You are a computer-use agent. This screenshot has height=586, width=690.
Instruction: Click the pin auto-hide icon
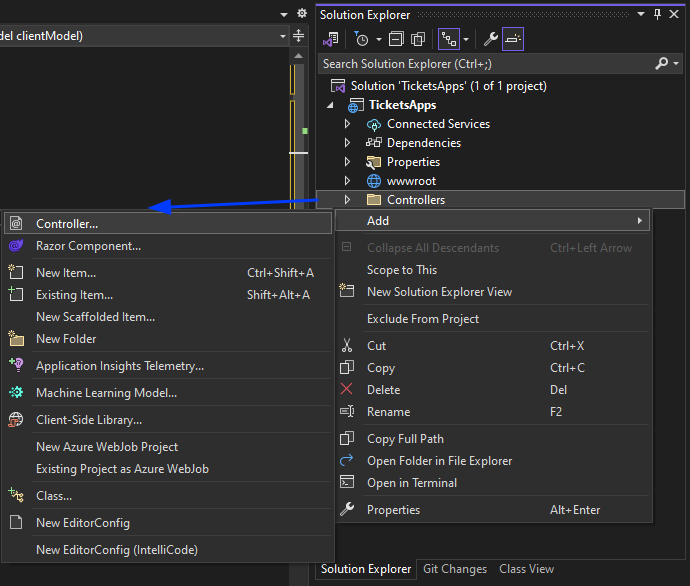click(657, 15)
